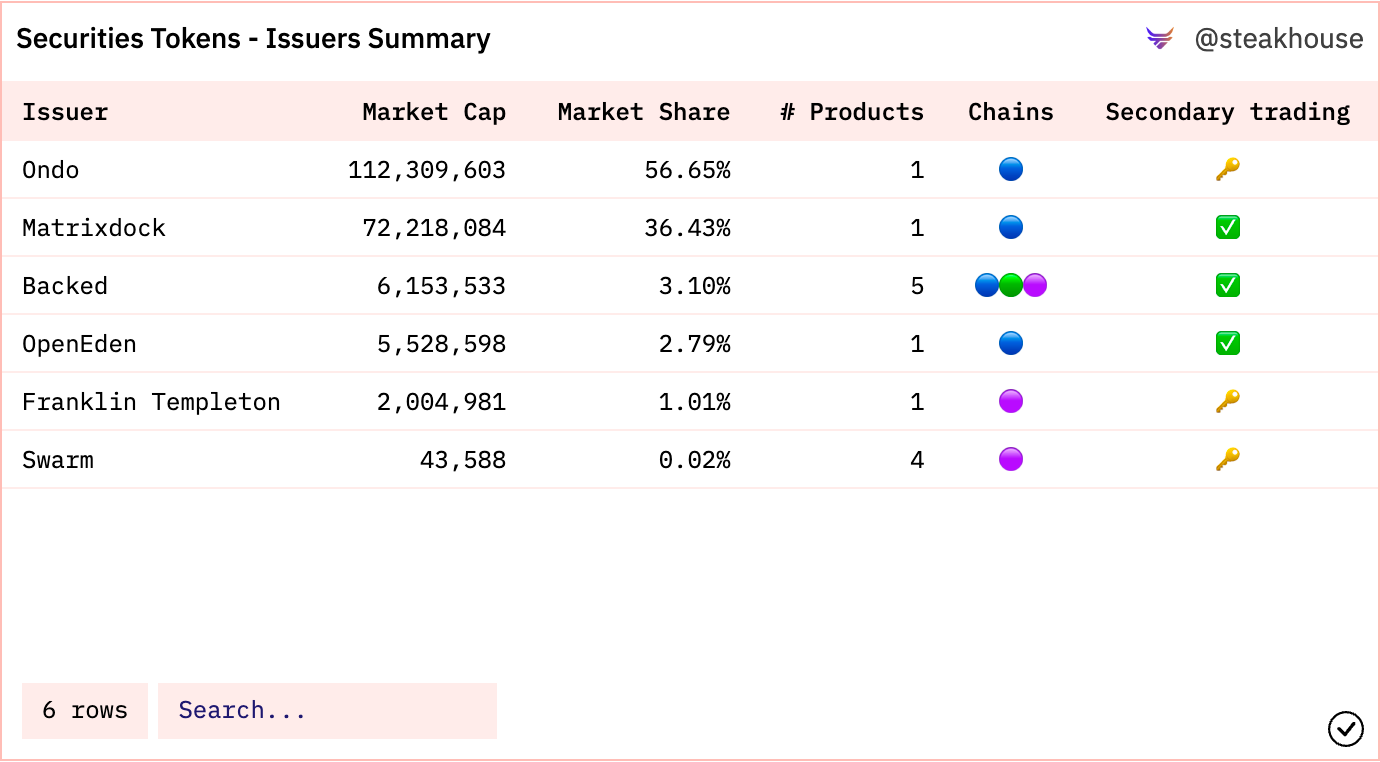Screen dimensions: 1380x762
Task: Click the 6 rows counter
Action: (85, 711)
